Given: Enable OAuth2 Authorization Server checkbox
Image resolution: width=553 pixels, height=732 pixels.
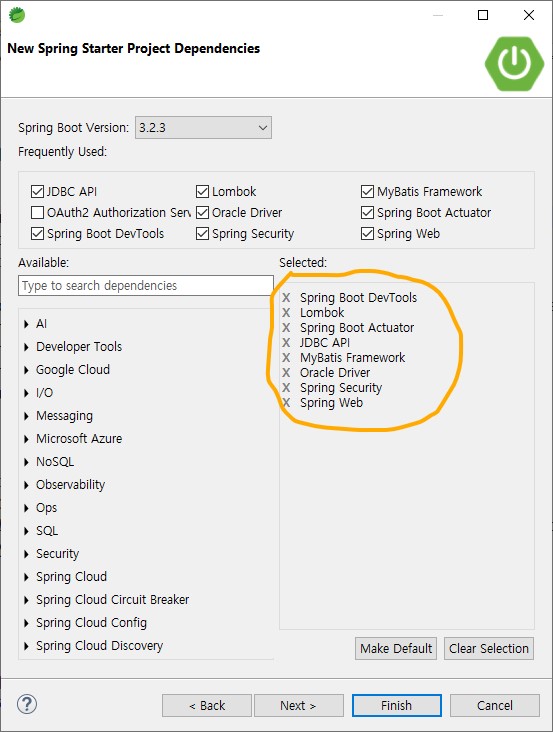Looking at the screenshot, I should [x=37, y=212].
